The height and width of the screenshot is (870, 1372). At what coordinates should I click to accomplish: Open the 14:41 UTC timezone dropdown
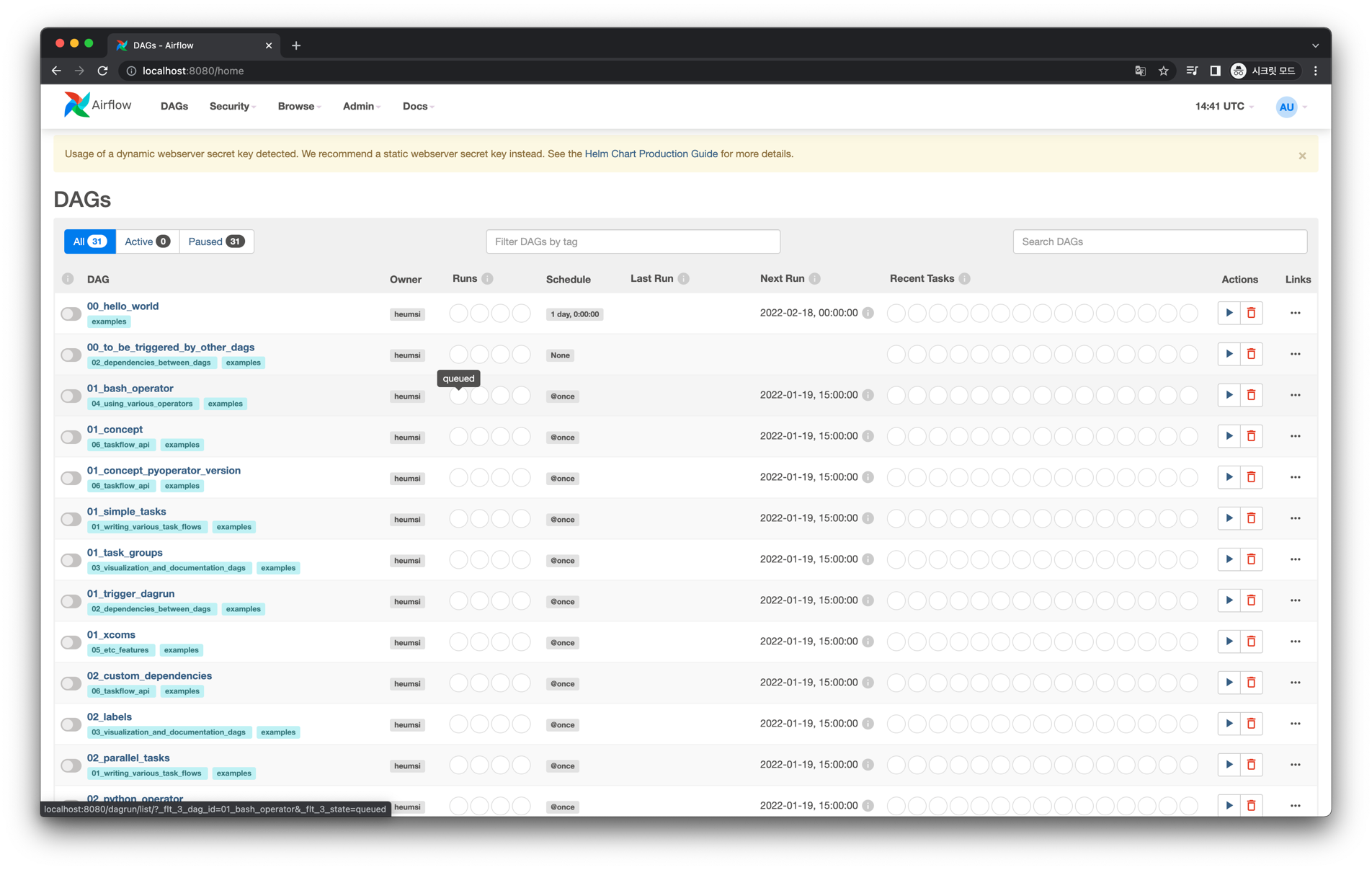1224,106
